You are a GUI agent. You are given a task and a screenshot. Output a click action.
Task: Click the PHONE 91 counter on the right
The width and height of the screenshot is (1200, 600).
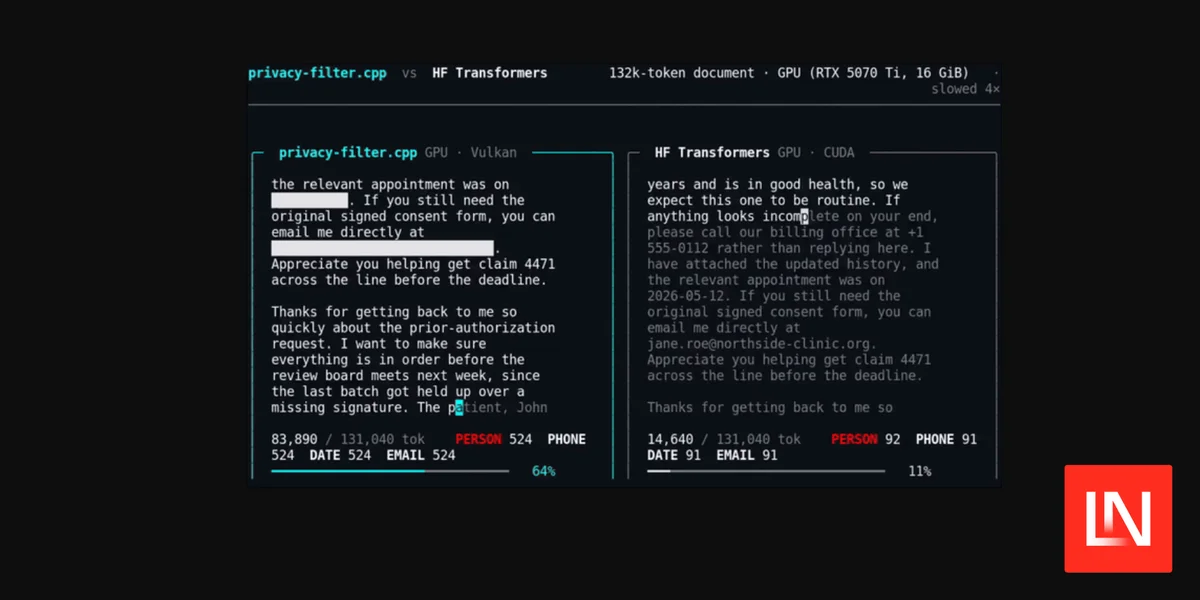(x=946, y=439)
